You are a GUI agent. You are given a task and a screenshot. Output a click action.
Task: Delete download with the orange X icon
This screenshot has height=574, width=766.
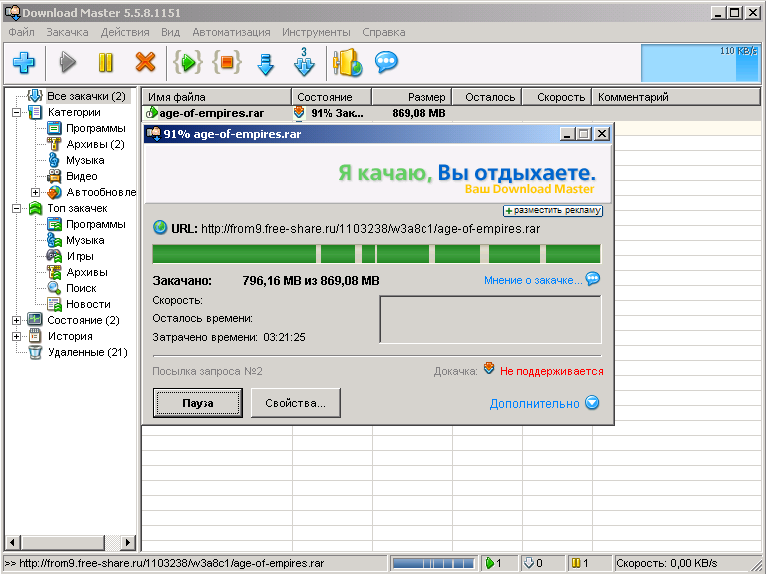[x=145, y=63]
